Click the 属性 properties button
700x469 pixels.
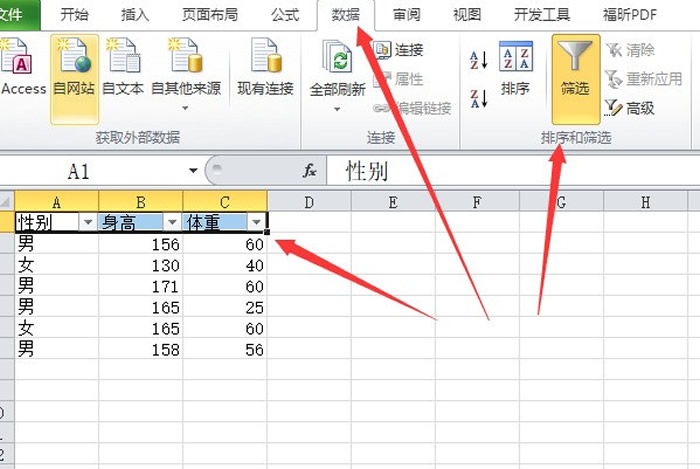(x=399, y=79)
